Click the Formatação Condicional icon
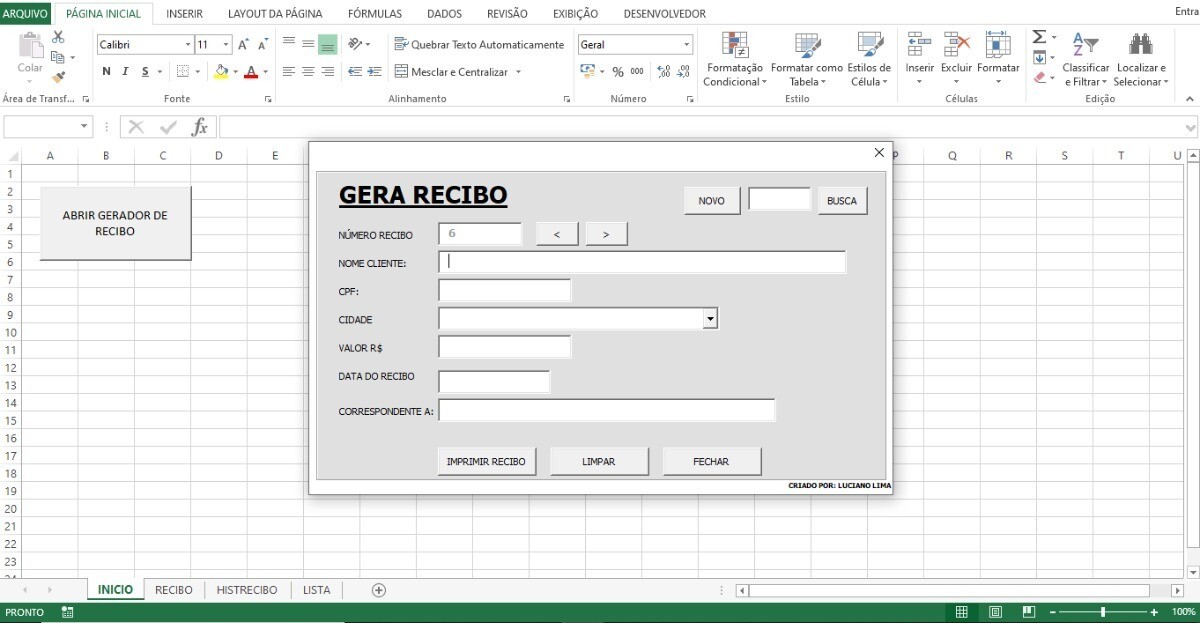1200x623 pixels. coord(735,46)
